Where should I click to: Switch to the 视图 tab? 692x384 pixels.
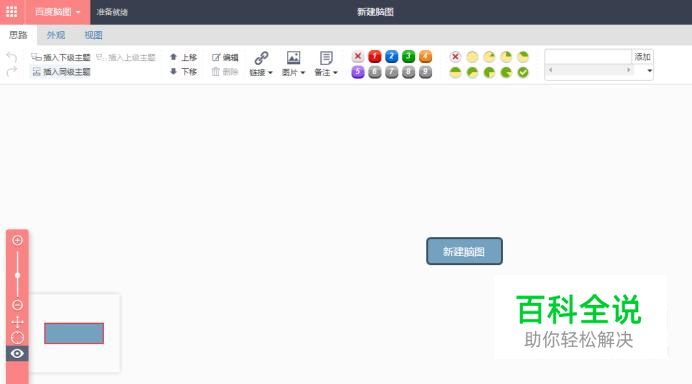pyautogui.click(x=94, y=35)
